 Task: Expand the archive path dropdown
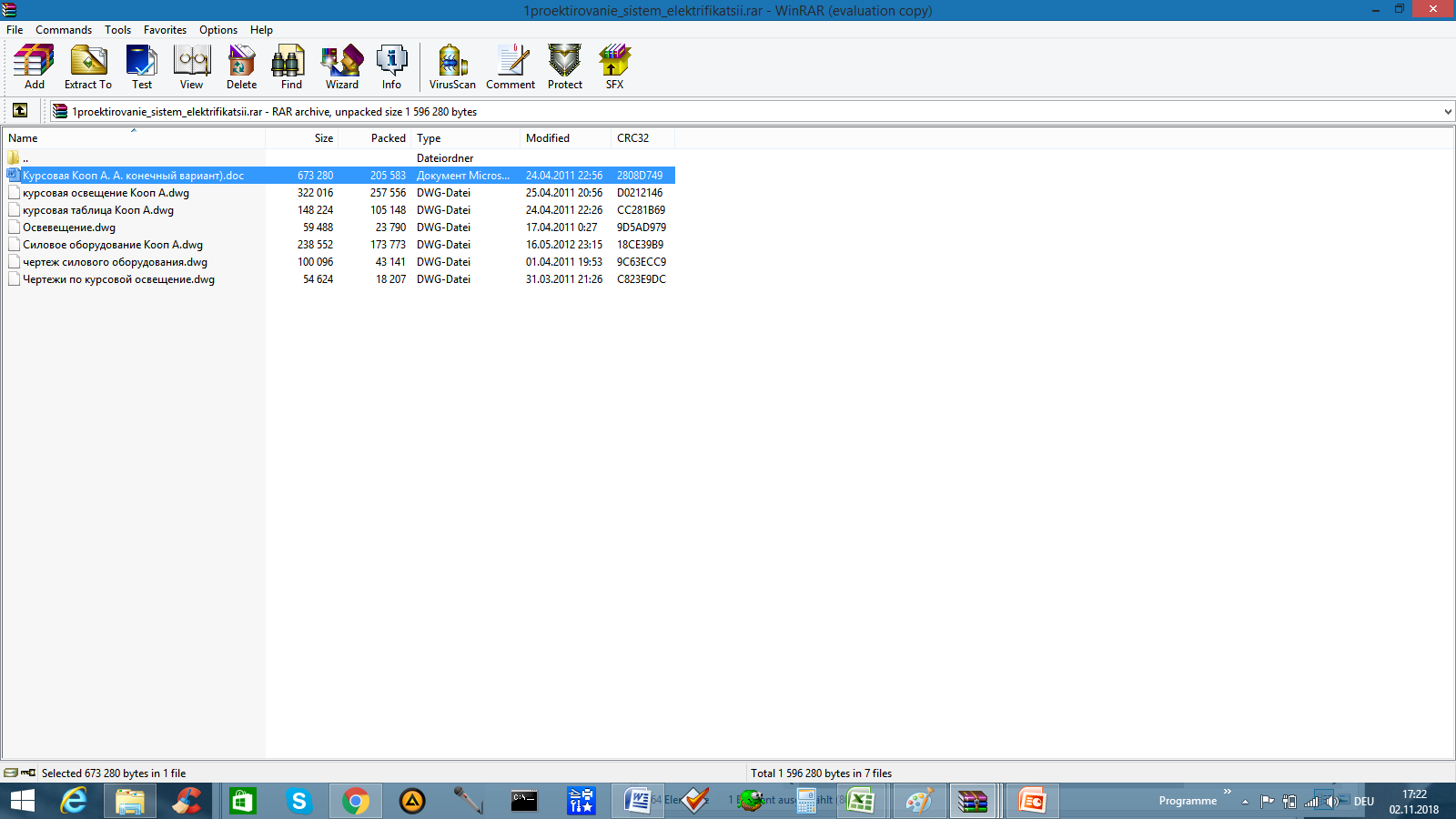pos(1447,112)
